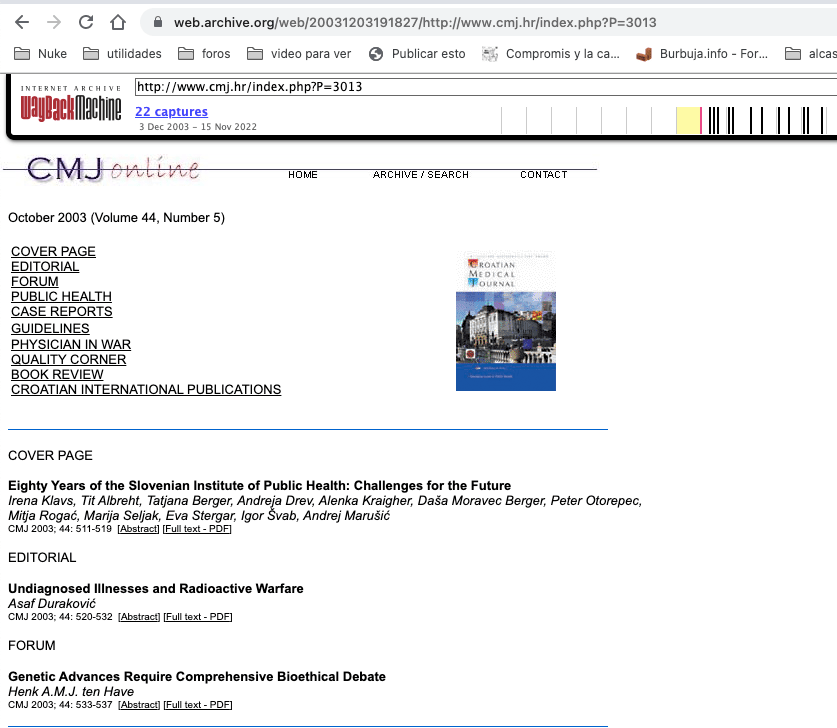Open the utilidades bookmarks folder
837x728 pixels.
point(122,53)
